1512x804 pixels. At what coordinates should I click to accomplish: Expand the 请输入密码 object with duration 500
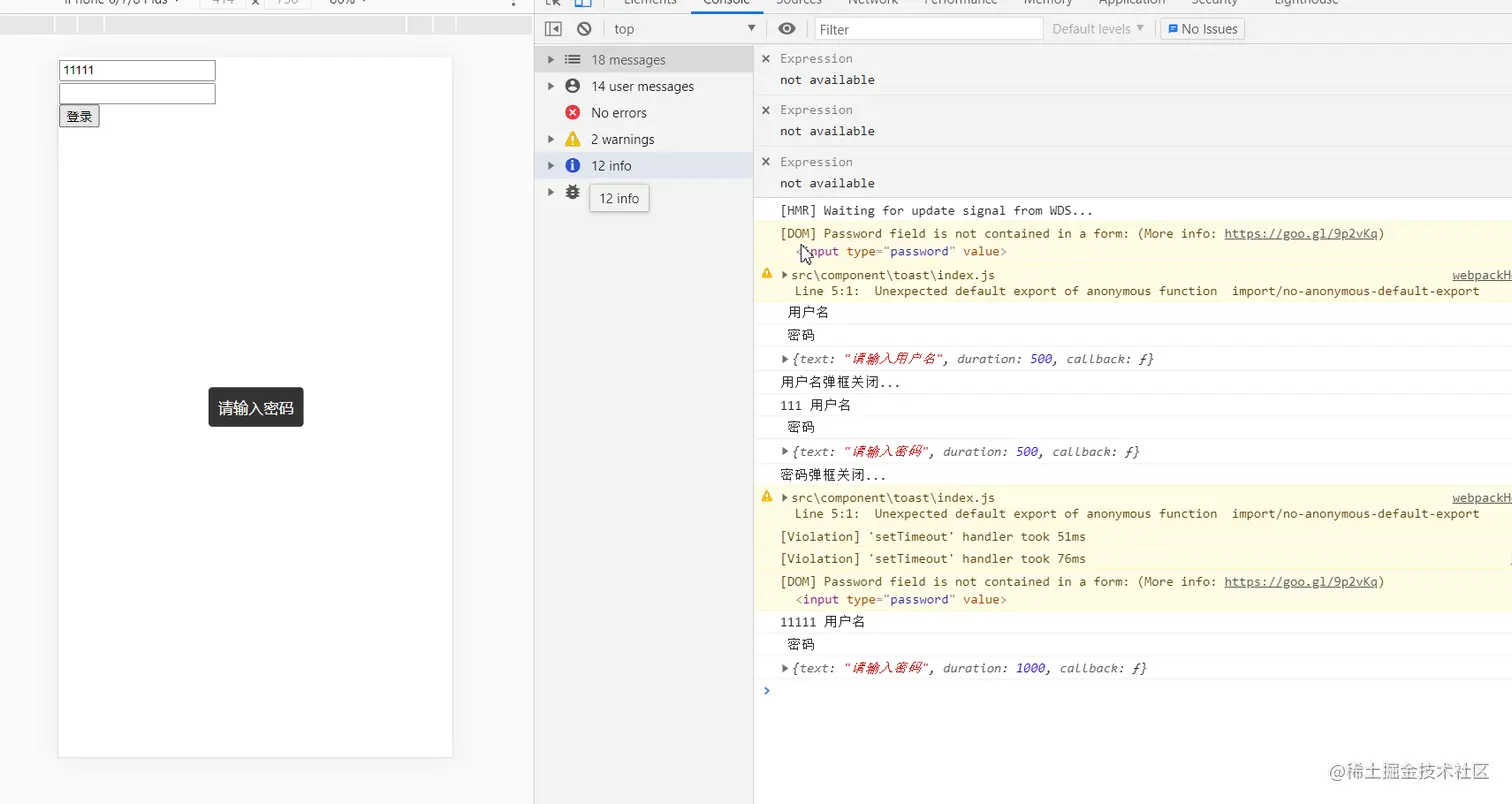click(x=785, y=452)
